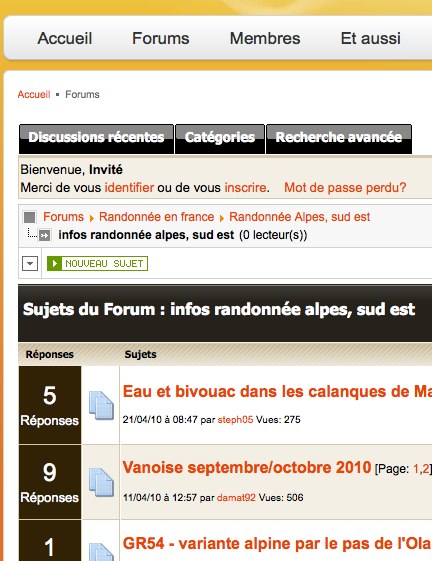Open the GR54 variante alpine topic
Viewport: 432px width, 561px height.
coord(277,544)
